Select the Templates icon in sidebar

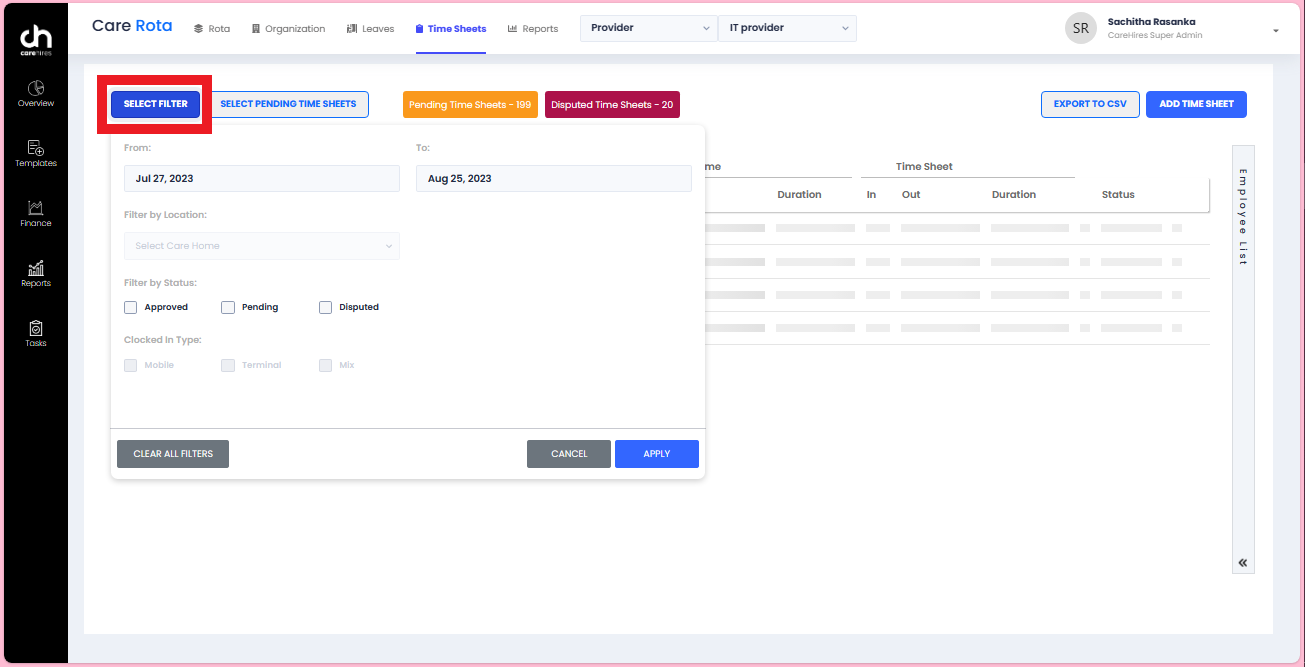click(35, 153)
